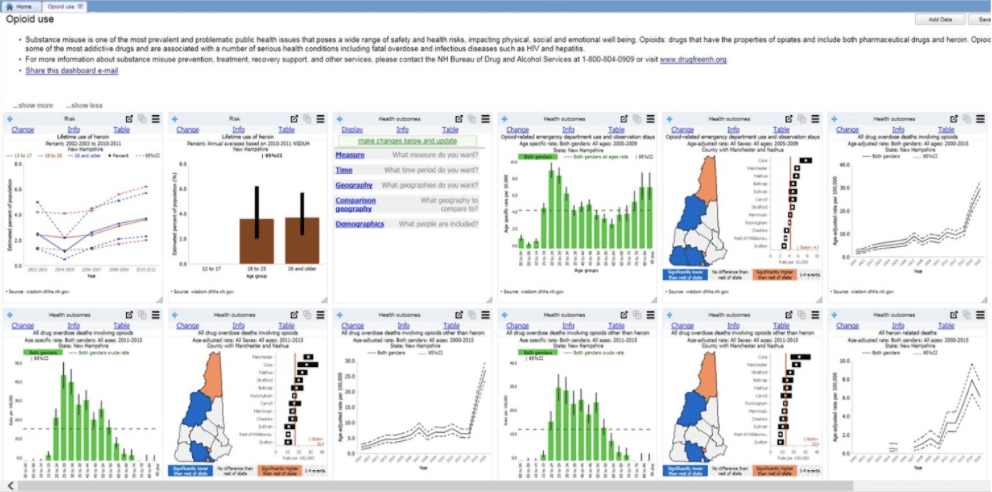Open Table view of heroin line chart panel

[x=120, y=130]
